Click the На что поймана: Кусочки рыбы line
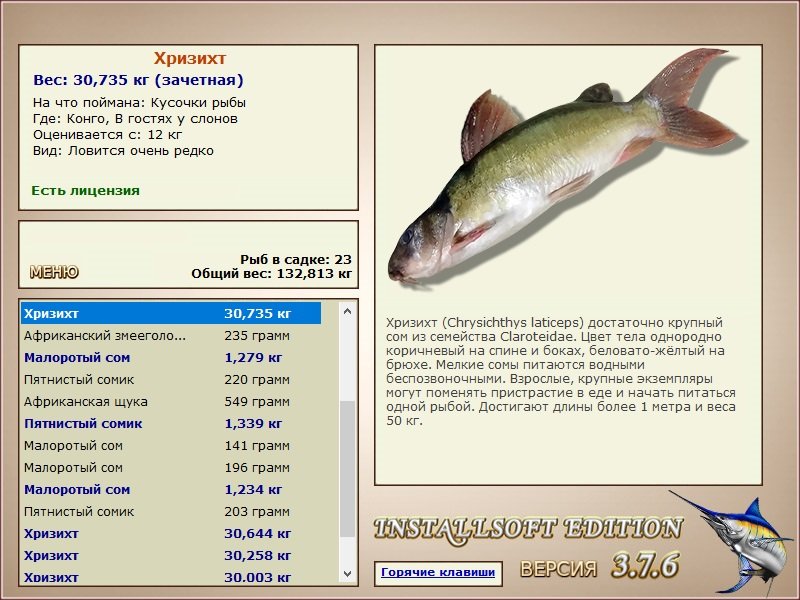This screenshot has width=800, height=600. pyautogui.click(x=139, y=103)
